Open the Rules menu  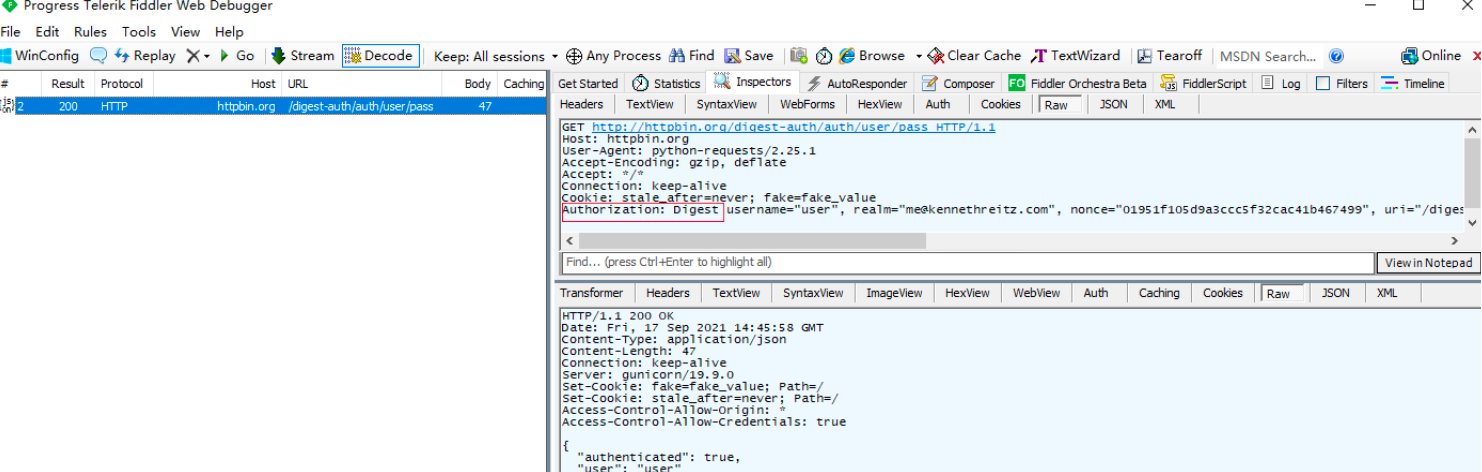tap(90, 32)
